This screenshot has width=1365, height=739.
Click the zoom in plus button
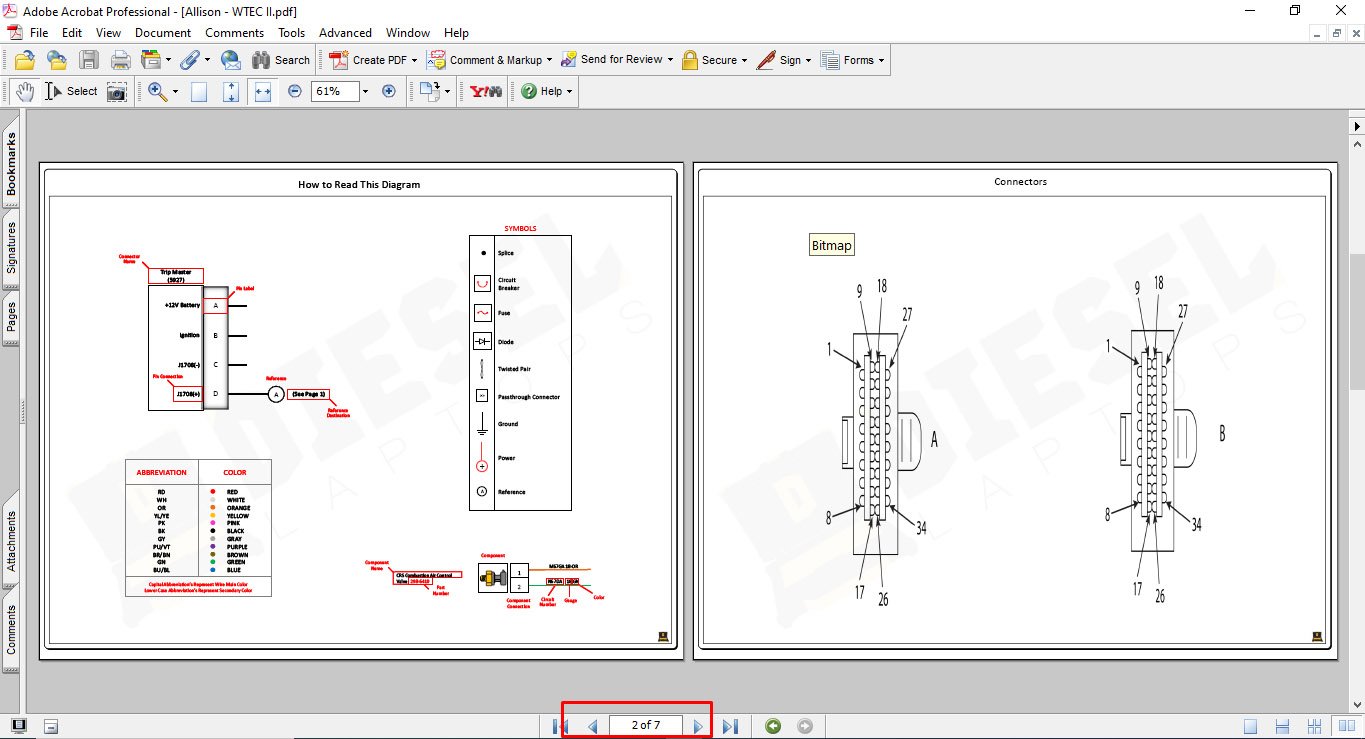[389, 91]
